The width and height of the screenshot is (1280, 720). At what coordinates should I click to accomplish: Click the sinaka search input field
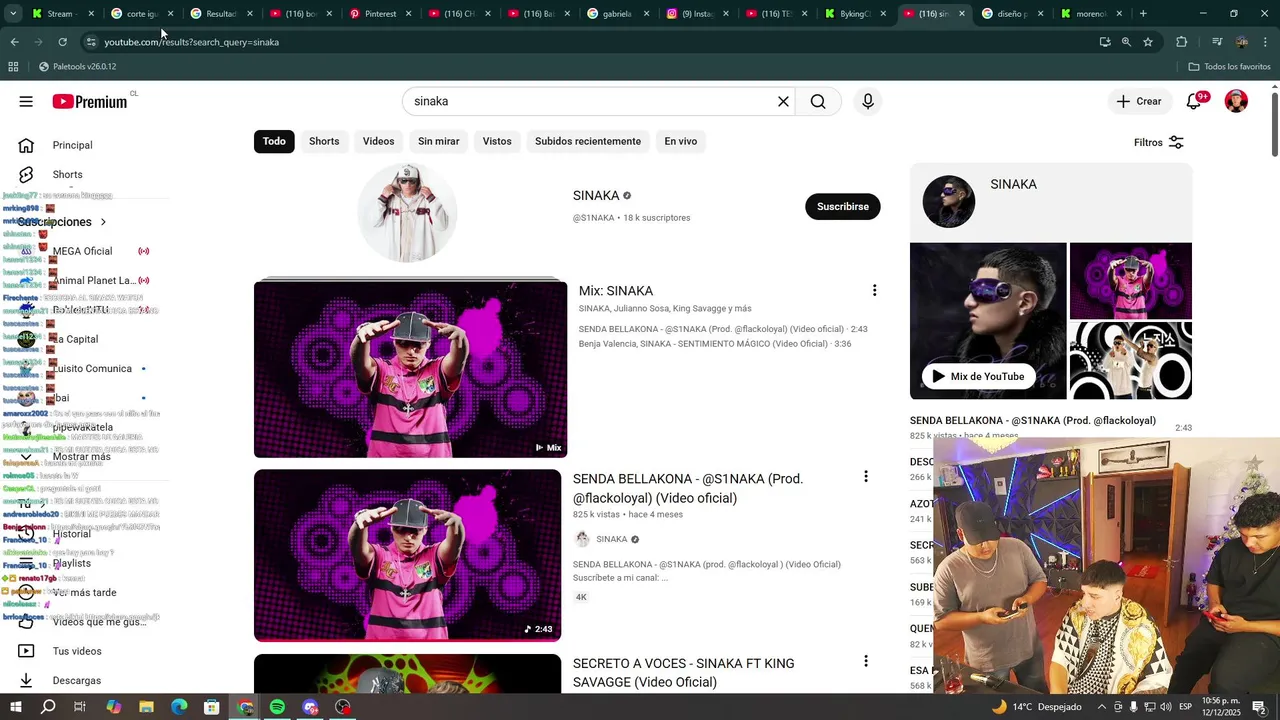coord(590,101)
